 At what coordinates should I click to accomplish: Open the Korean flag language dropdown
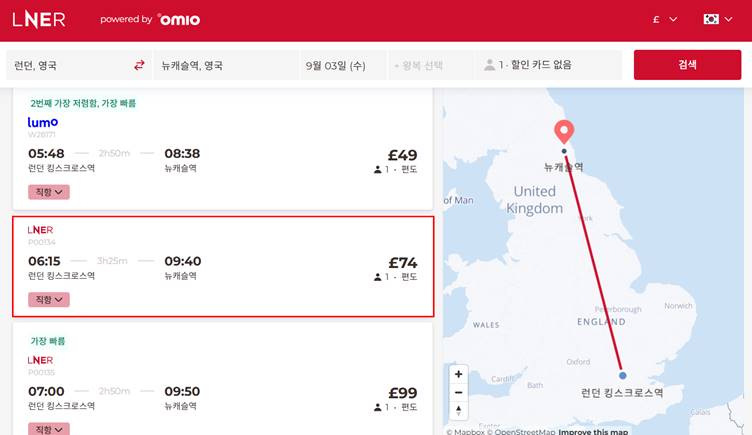point(717,20)
